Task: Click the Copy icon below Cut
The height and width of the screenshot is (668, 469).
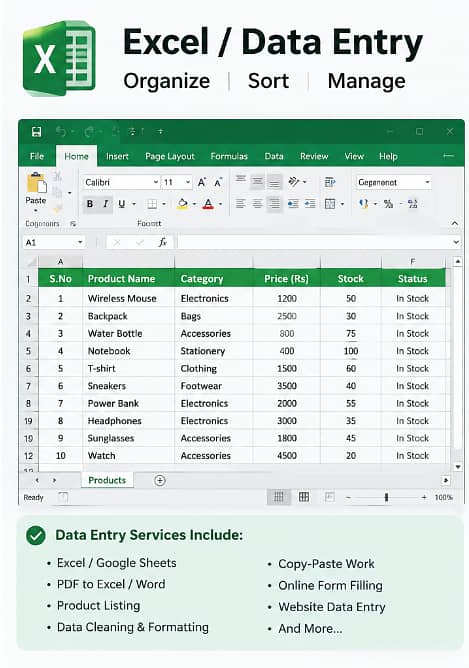Action: pos(58,192)
